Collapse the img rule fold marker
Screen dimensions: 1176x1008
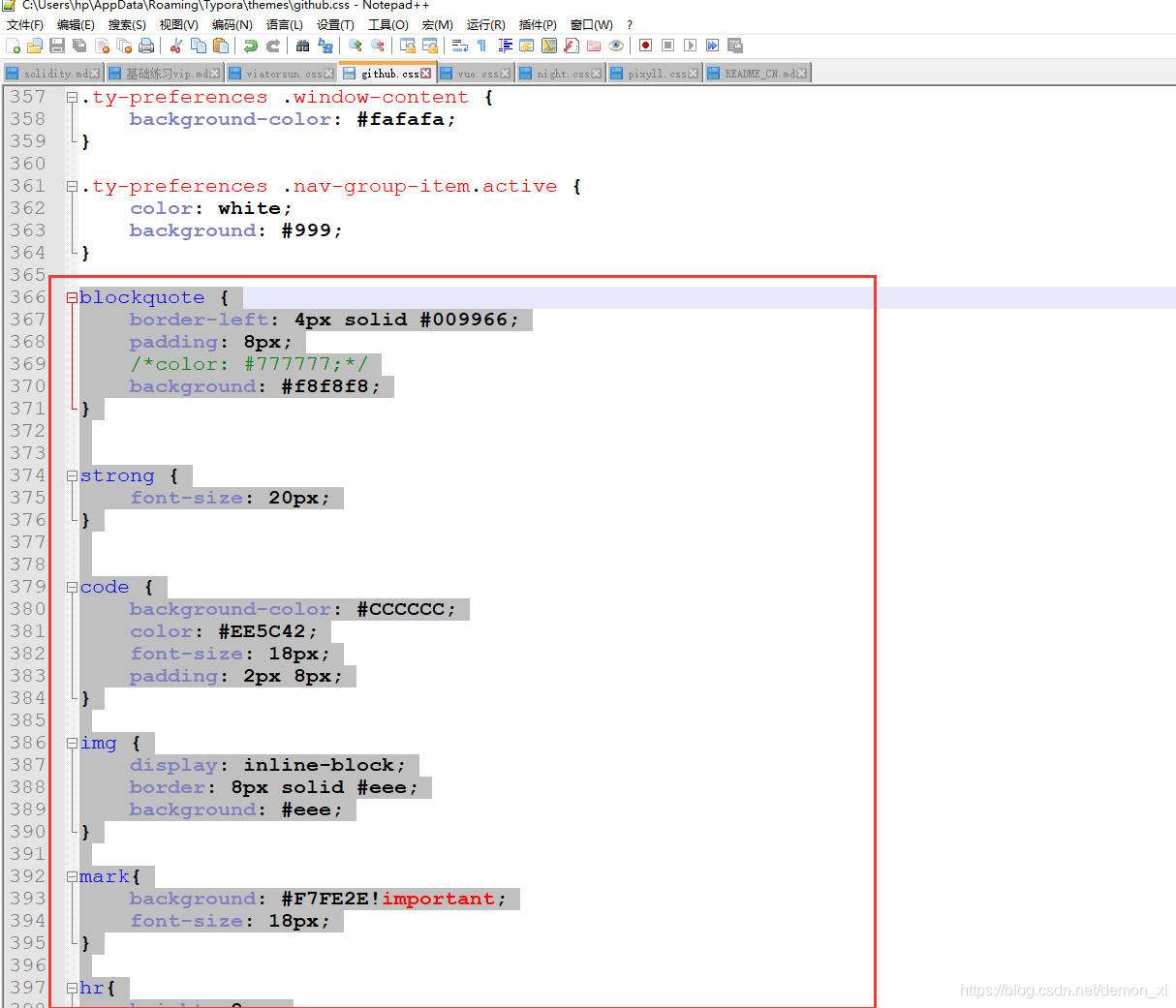click(x=72, y=744)
